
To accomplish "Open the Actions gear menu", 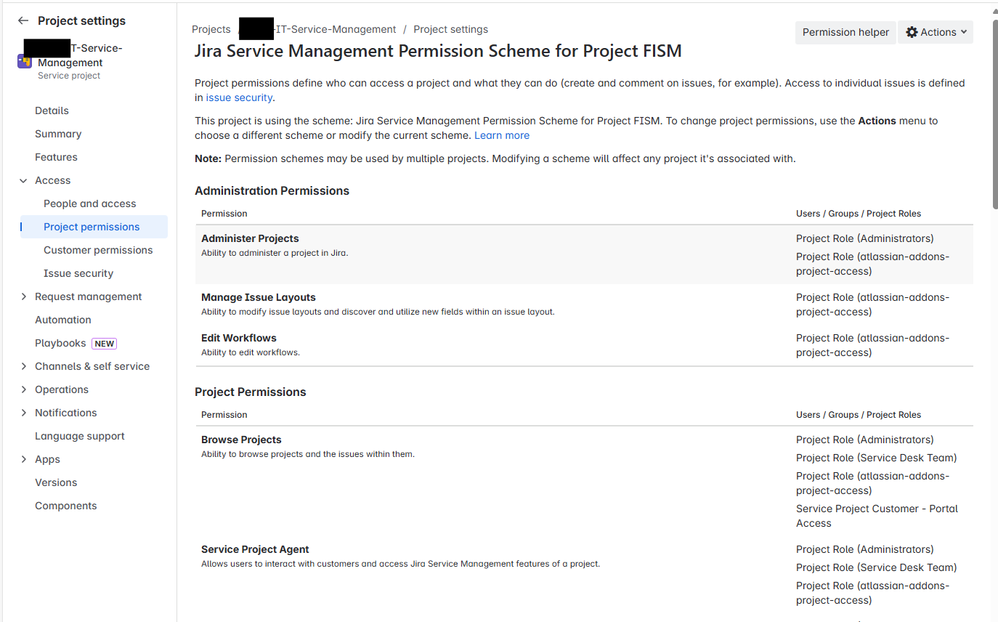I will [934, 31].
